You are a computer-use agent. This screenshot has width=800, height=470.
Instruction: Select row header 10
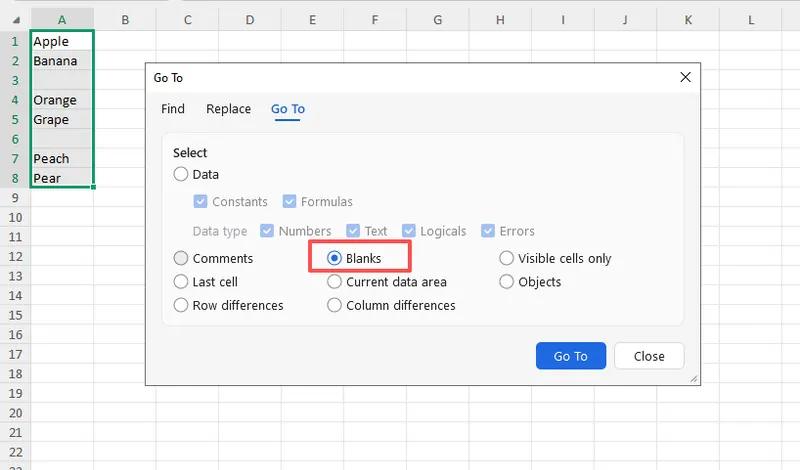tap(14, 217)
